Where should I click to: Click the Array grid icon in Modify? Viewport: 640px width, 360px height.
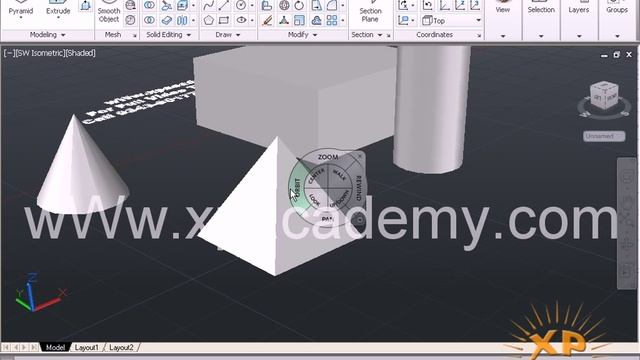click(x=332, y=20)
